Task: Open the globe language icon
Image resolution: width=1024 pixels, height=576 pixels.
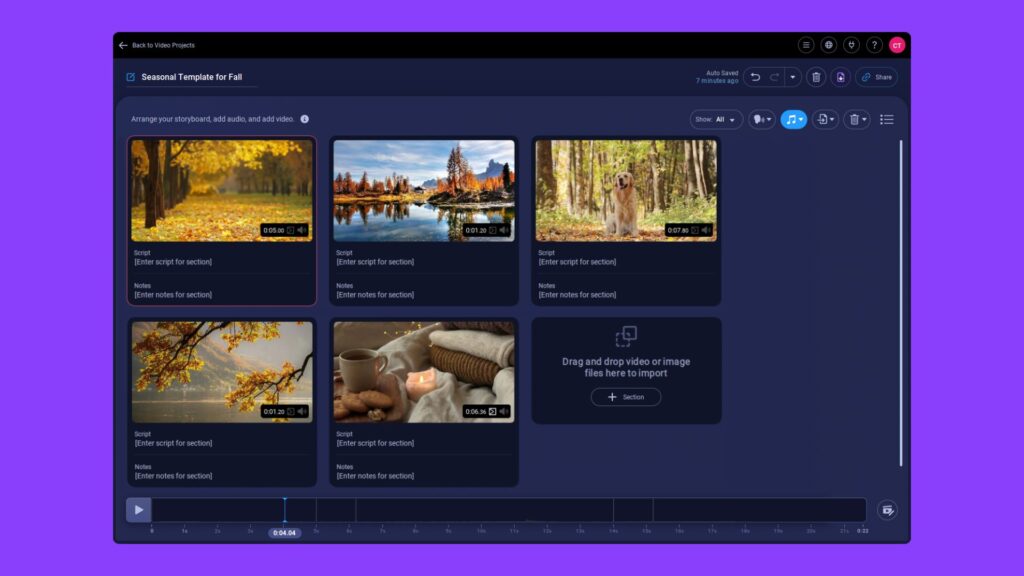Action: point(829,45)
